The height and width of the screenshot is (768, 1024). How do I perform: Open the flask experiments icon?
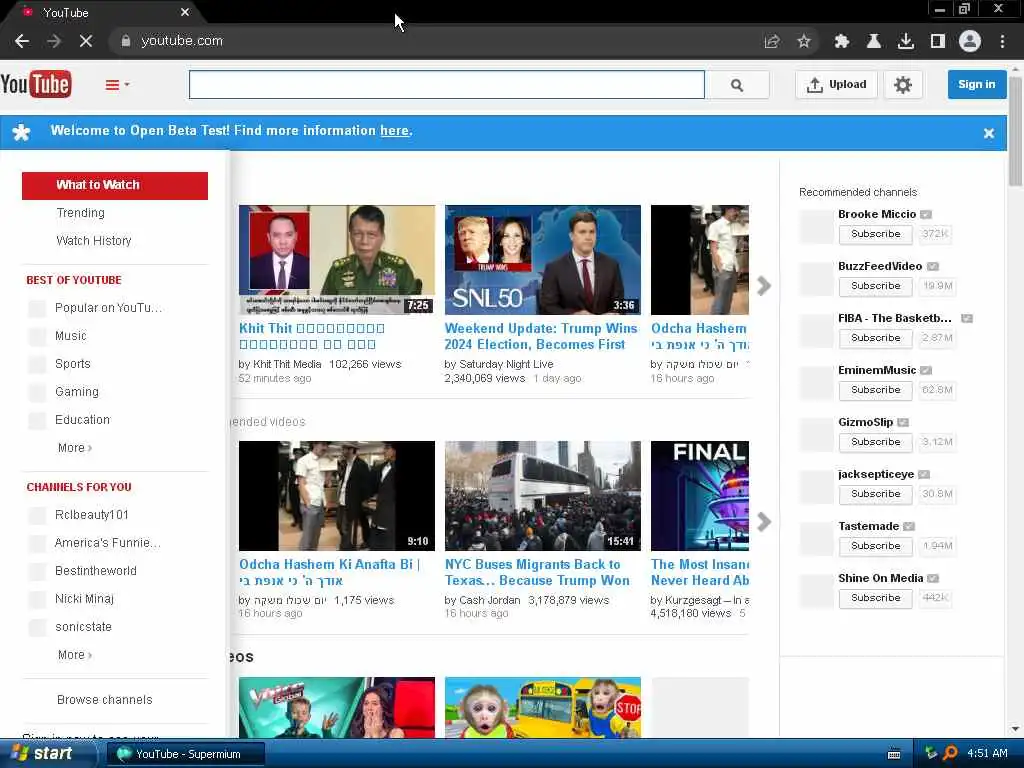click(x=874, y=41)
